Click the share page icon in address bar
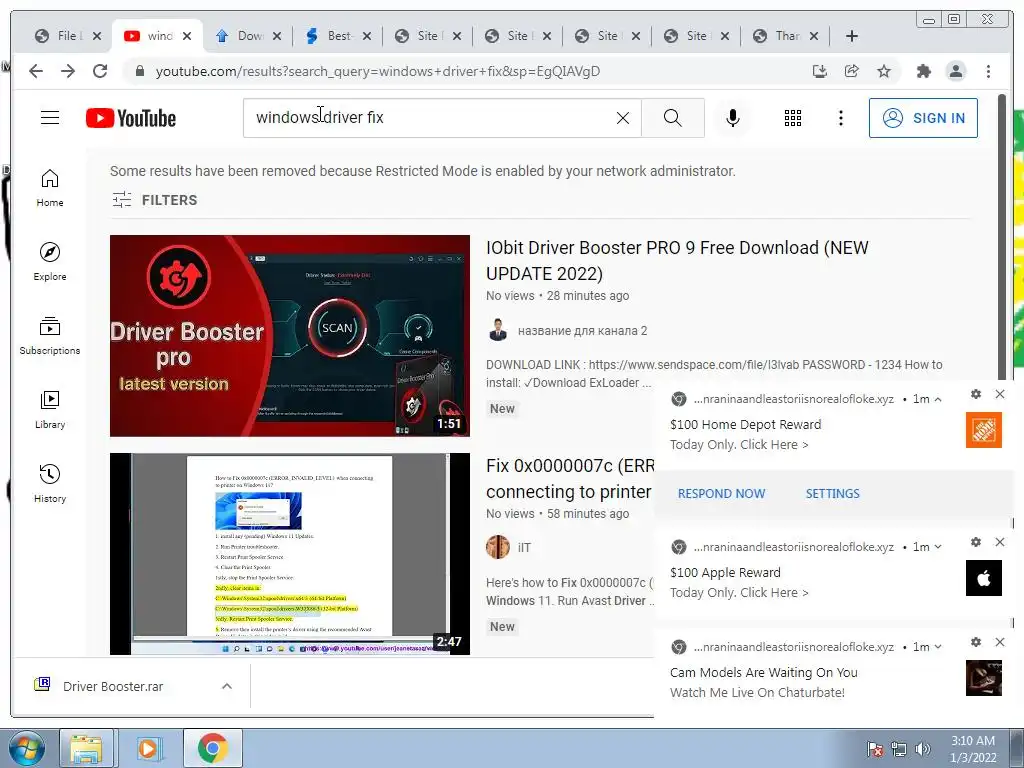1024x768 pixels. click(x=852, y=71)
